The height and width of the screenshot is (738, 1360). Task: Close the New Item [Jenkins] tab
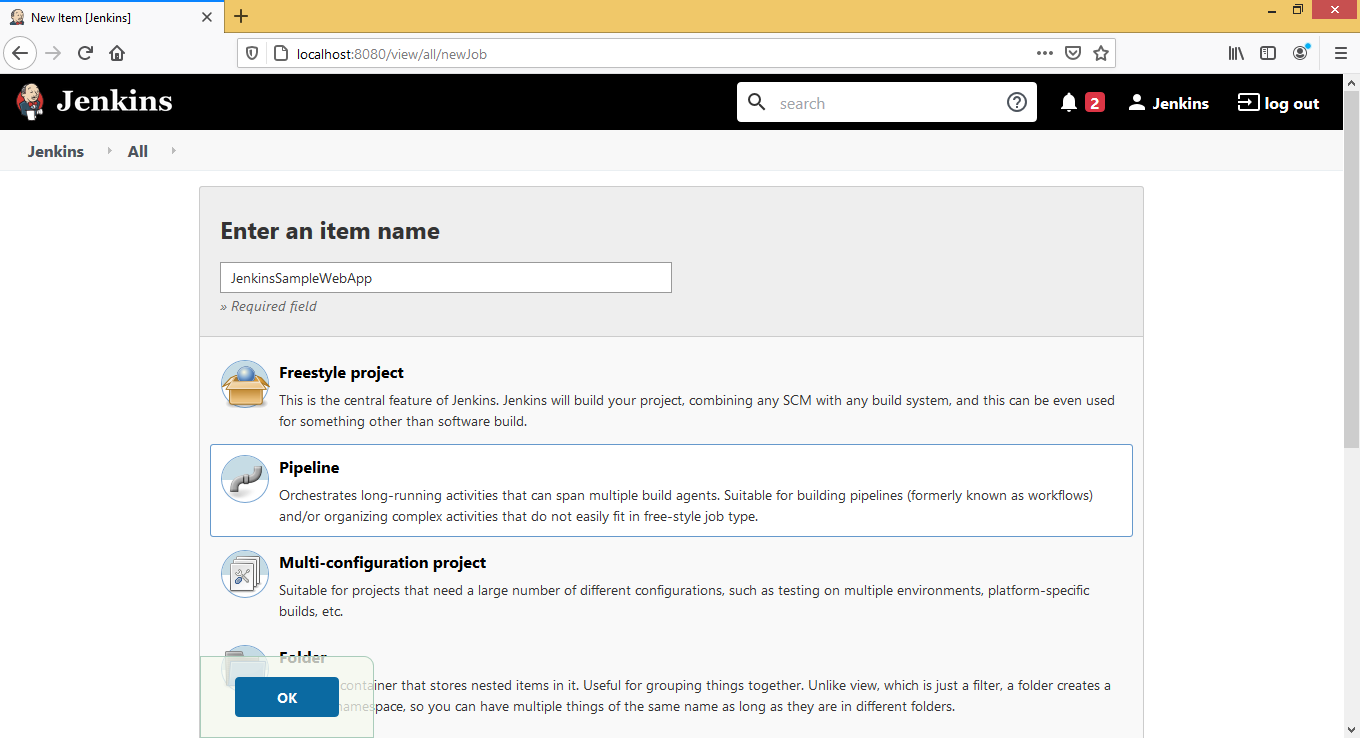(209, 17)
